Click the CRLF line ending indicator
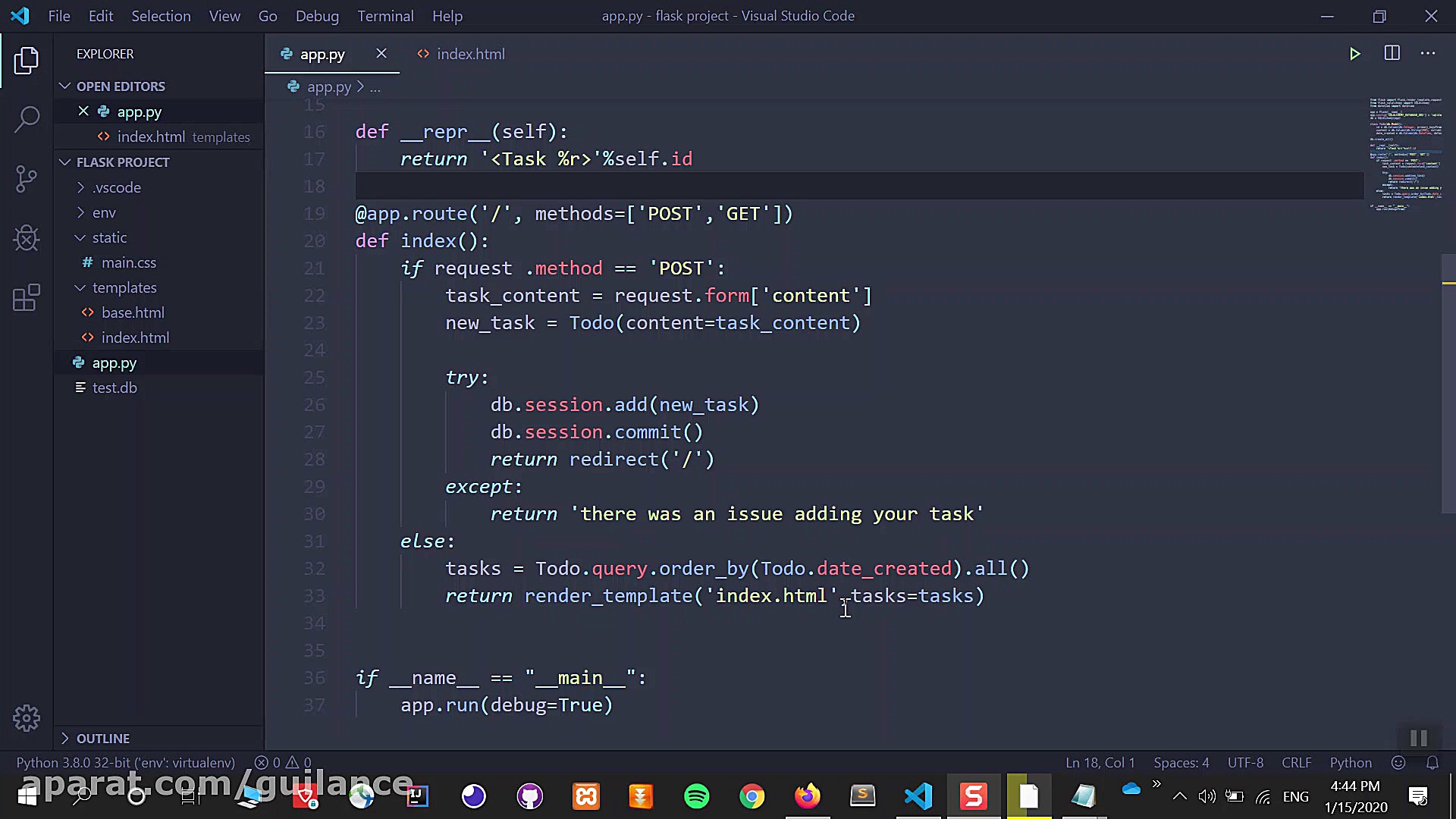Screen dimensions: 1456x819 click(x=1296, y=763)
